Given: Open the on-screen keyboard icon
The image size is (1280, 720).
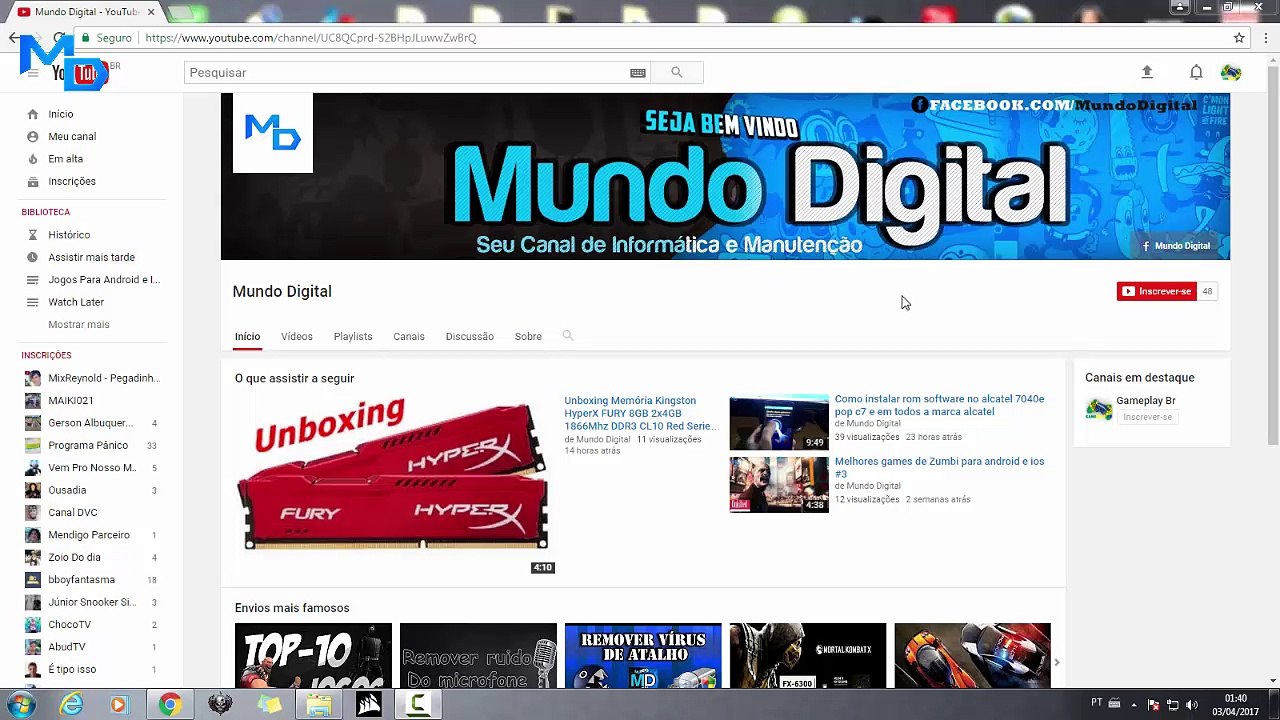Looking at the screenshot, I should tap(638, 73).
